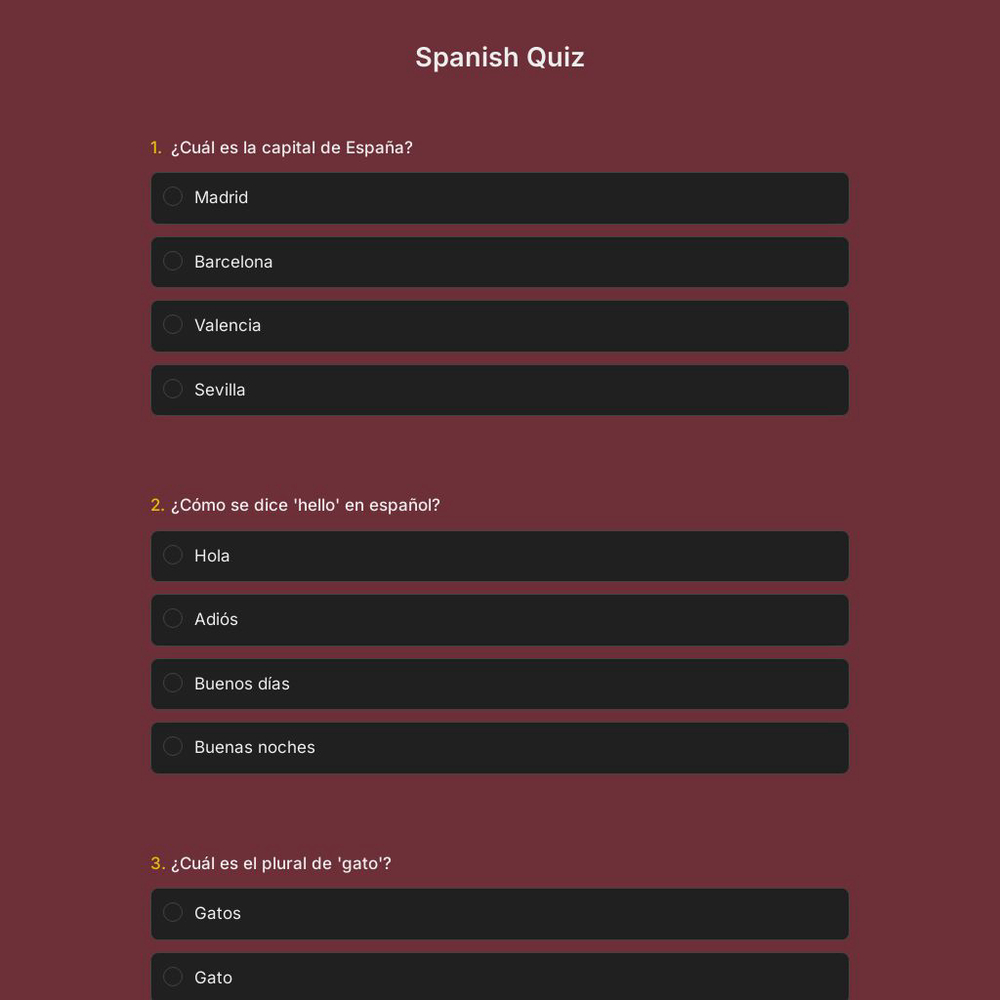
Task: Click the Buenas noches answer row
Action: point(500,747)
